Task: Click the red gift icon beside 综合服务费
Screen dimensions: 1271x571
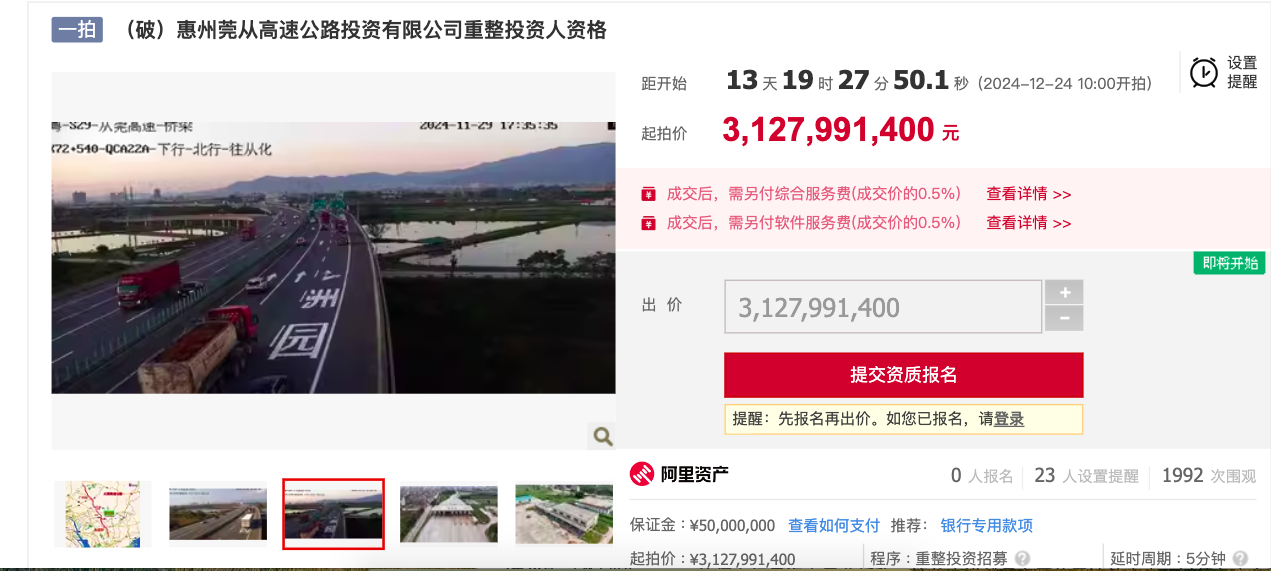Action: pos(648,194)
